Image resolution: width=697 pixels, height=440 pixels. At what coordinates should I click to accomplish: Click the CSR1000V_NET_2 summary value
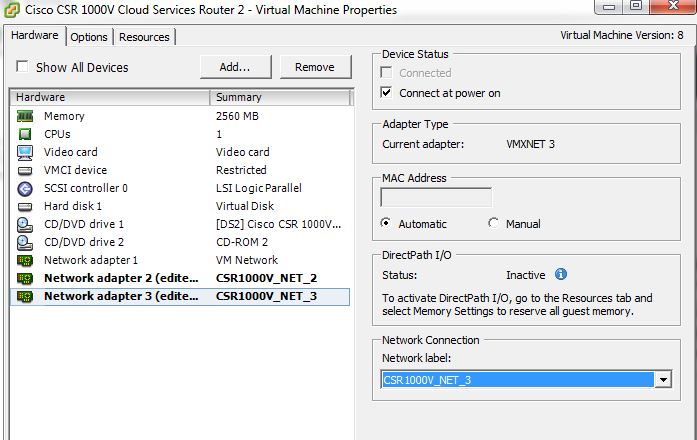coord(266,279)
